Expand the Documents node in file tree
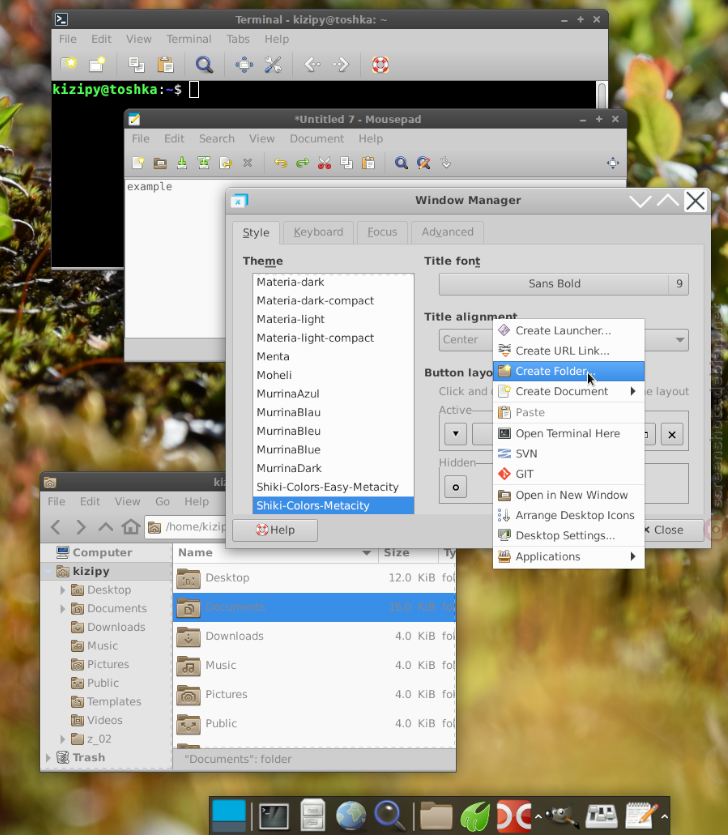Image resolution: width=728 pixels, height=835 pixels. 62,609
